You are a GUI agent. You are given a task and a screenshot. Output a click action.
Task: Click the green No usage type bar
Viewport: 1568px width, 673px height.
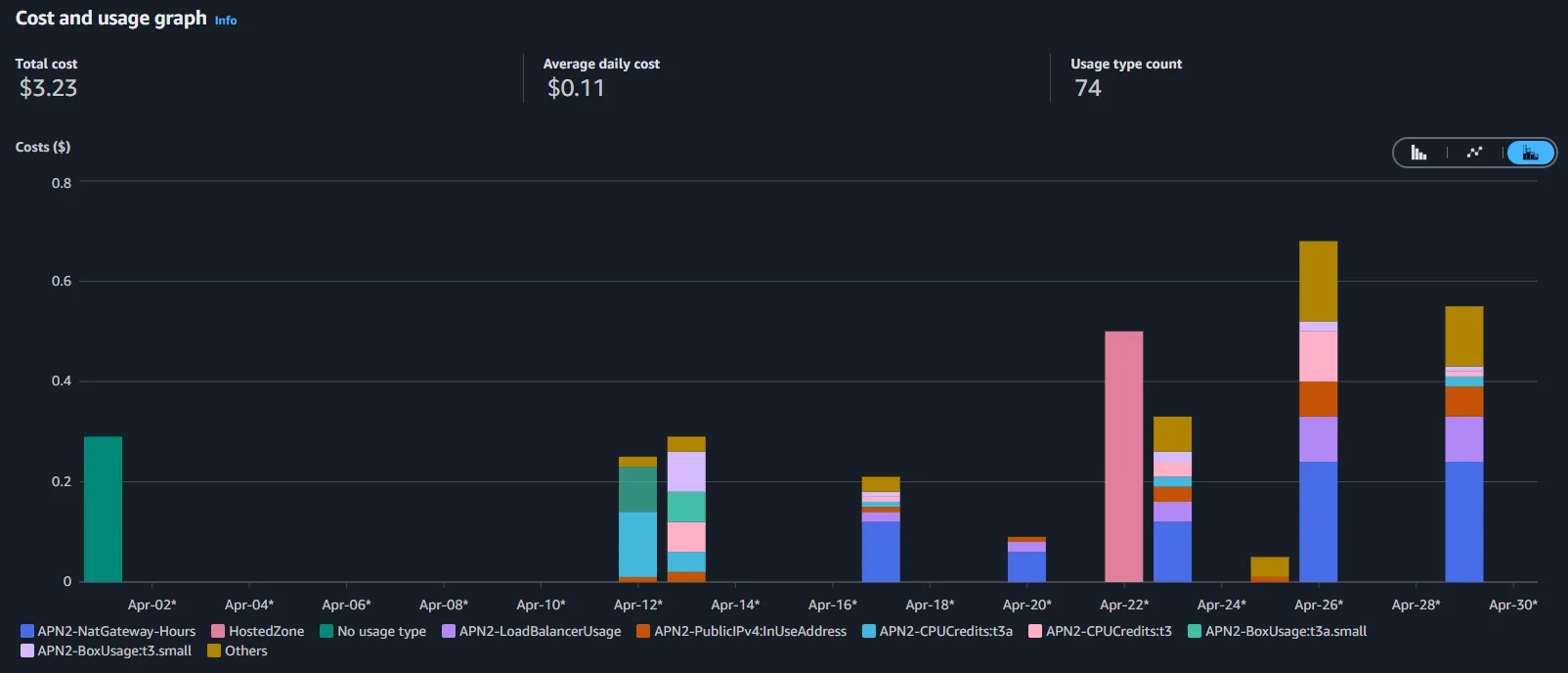(103, 509)
